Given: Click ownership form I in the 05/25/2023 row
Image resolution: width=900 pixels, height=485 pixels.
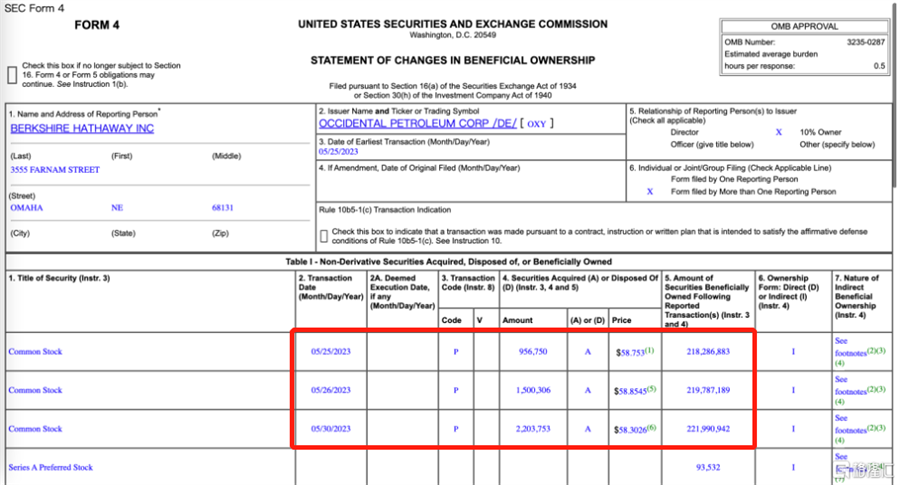Looking at the screenshot, I should (793, 351).
